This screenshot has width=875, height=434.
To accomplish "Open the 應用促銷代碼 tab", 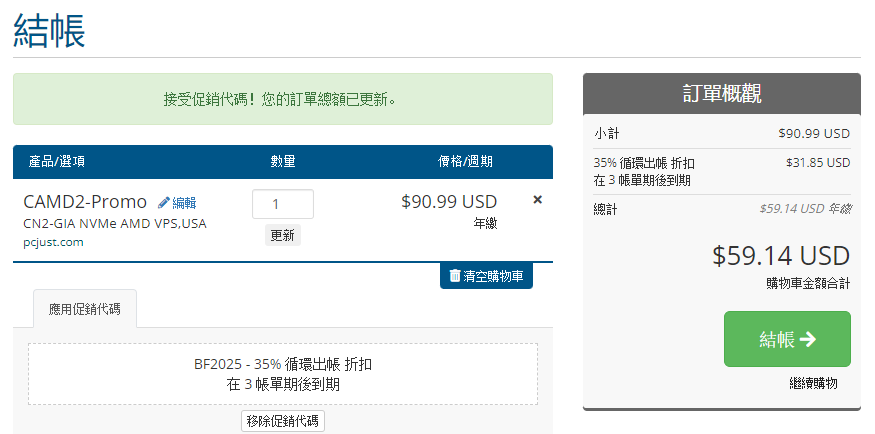I will pos(85,309).
